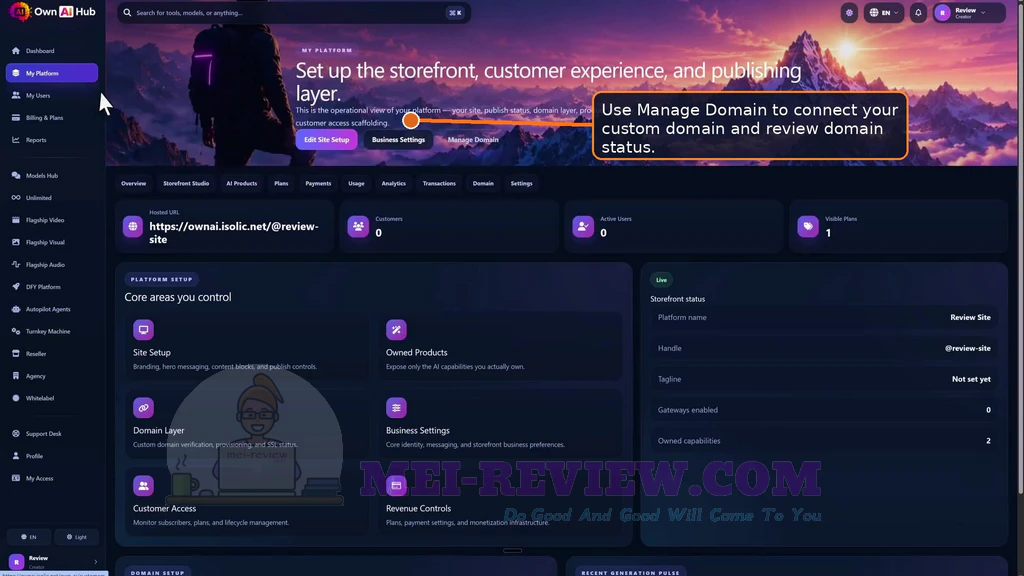The width and height of the screenshot is (1024, 576).
Task: Open the Business Settings core area card
Action: pos(500,424)
